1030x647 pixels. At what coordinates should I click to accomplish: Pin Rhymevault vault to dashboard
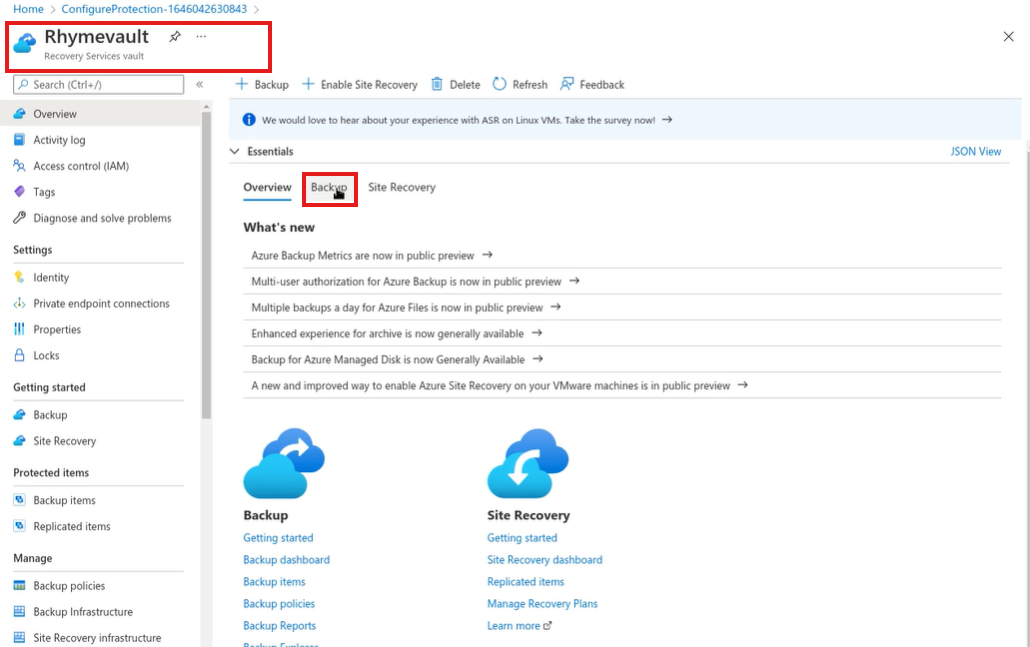point(175,37)
